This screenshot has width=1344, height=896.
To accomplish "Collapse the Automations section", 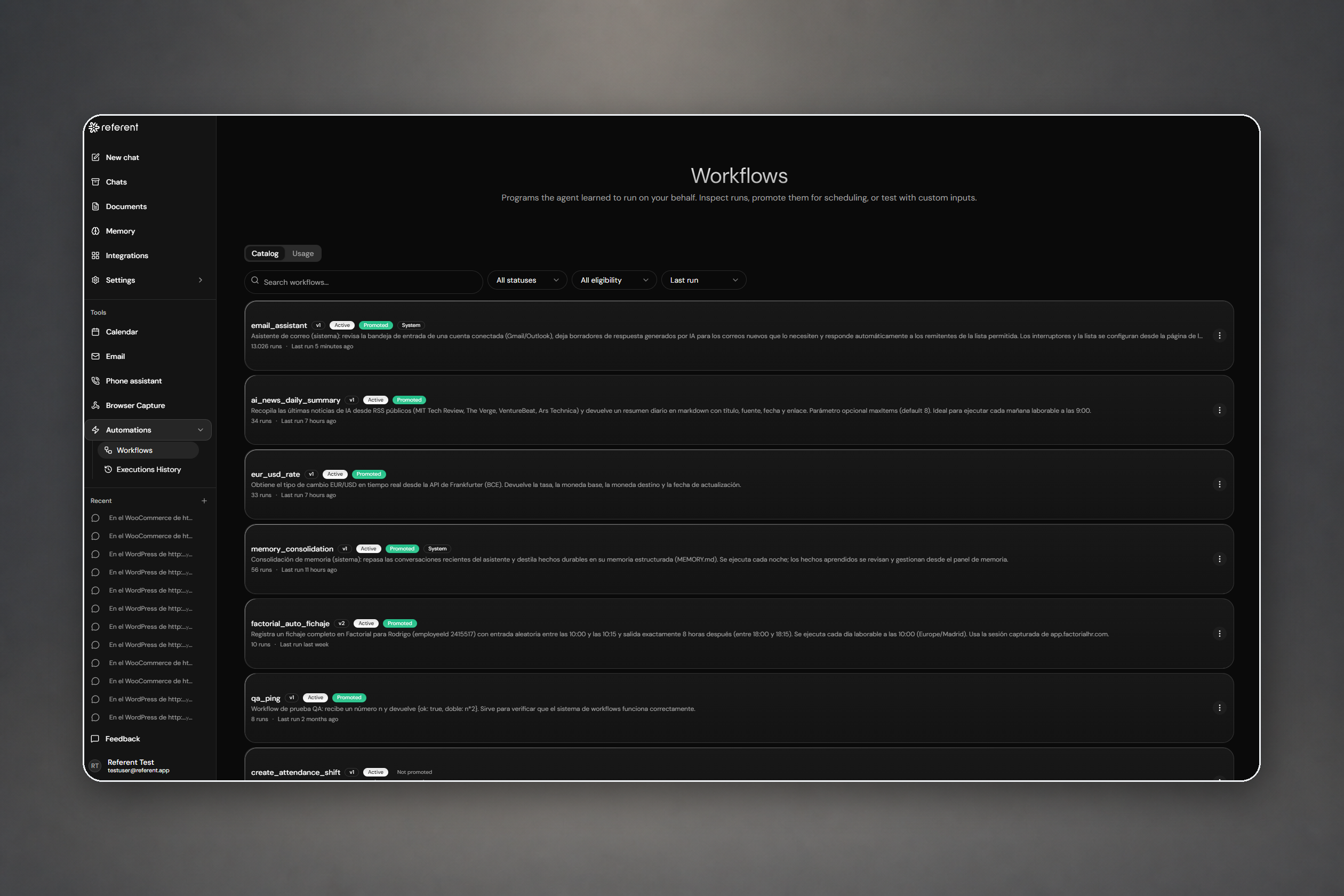I will coord(201,430).
